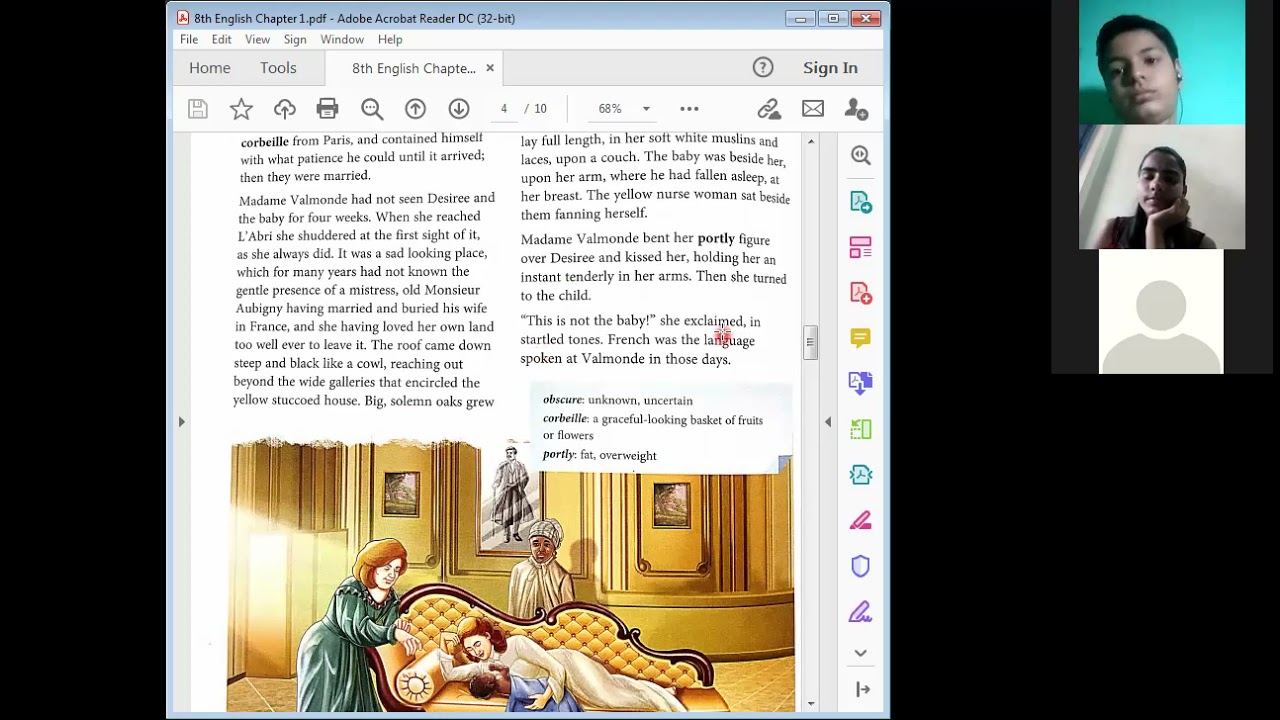Expand more tools chevron in the right pane
Viewport: 1280px width, 720px height.
pos(861,653)
